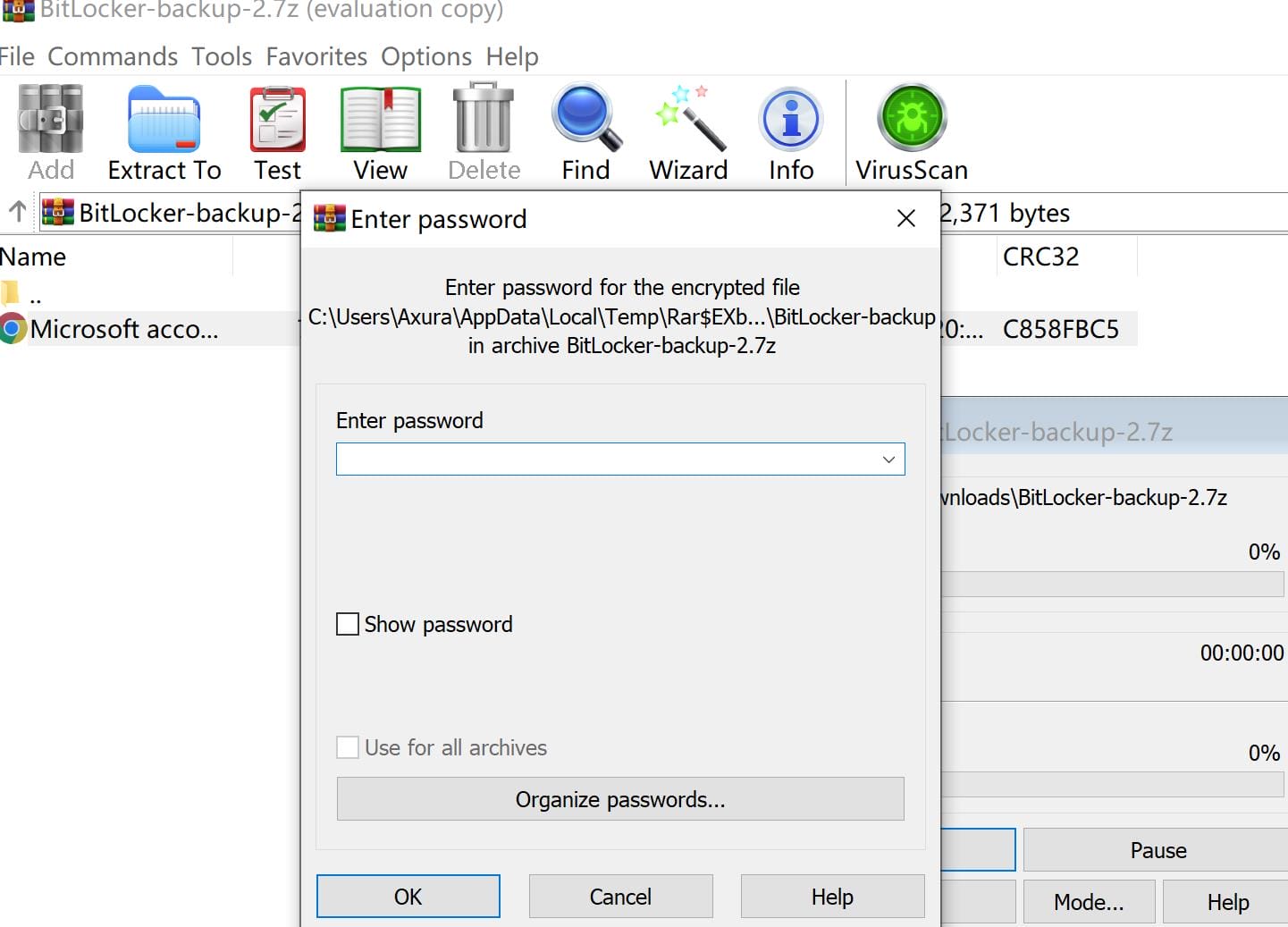The image size is (1288, 927).
Task: Enable the Show password checkbox
Action: 348,624
